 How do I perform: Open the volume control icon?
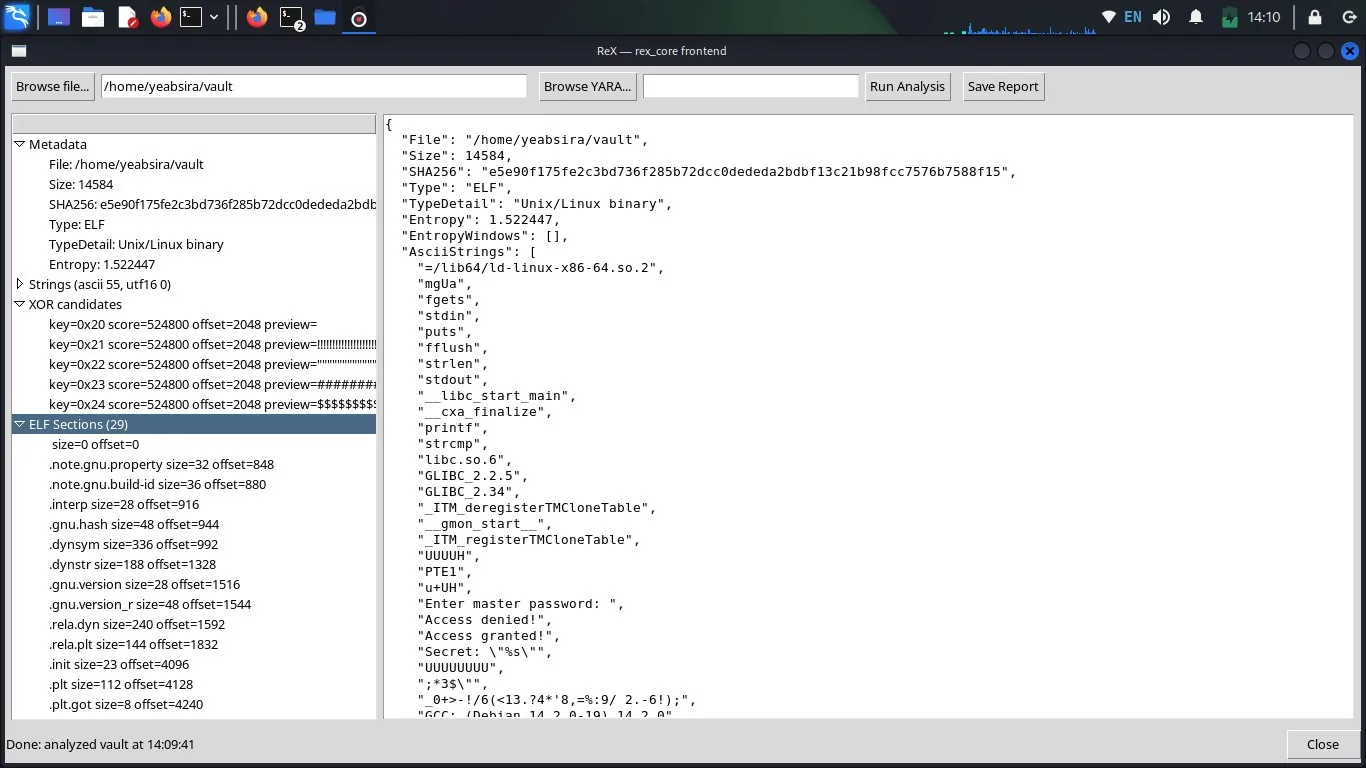click(x=1161, y=17)
